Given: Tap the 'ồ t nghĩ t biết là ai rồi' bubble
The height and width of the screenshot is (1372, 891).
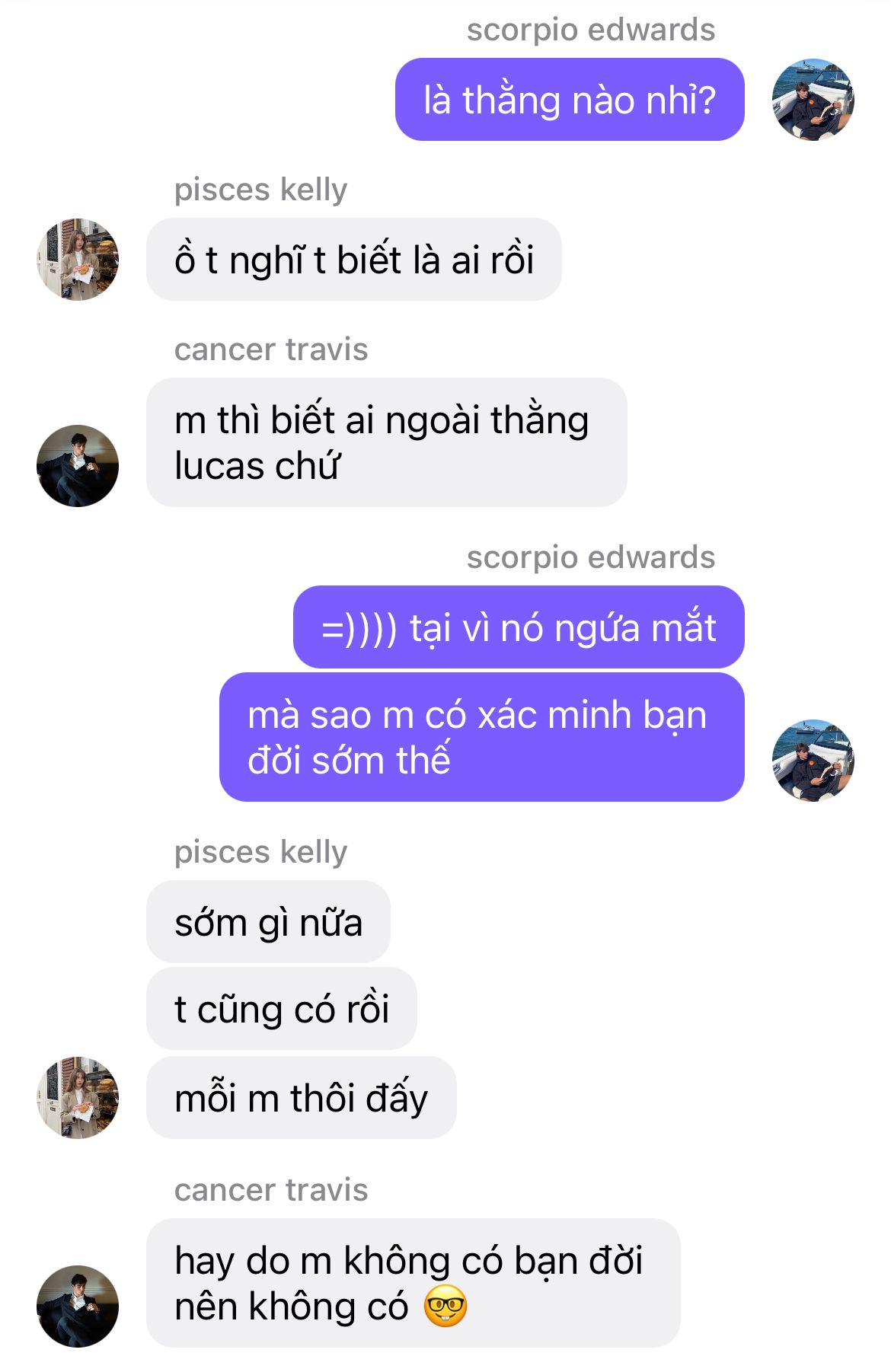Looking at the screenshot, I should coord(354,260).
